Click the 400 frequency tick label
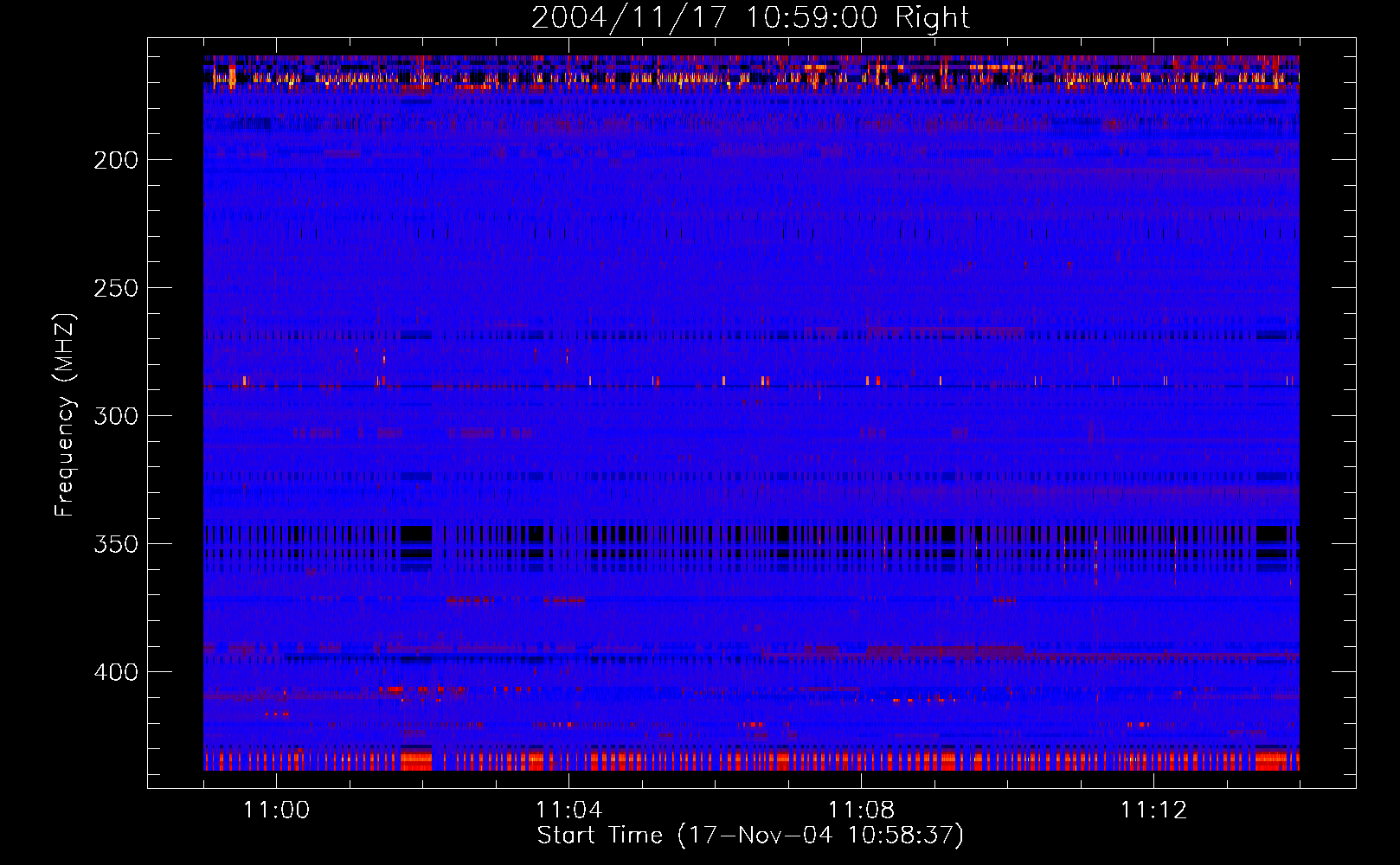The image size is (1400, 865). tap(115, 672)
